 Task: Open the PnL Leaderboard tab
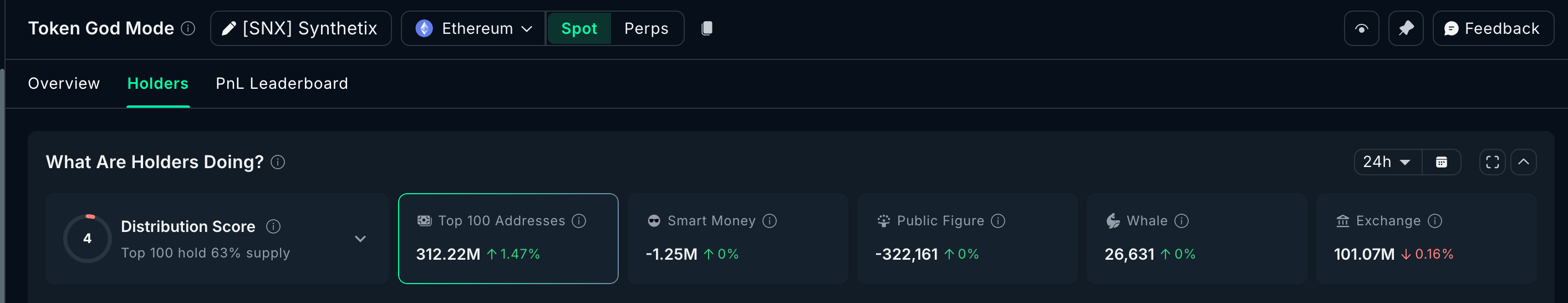(x=282, y=84)
